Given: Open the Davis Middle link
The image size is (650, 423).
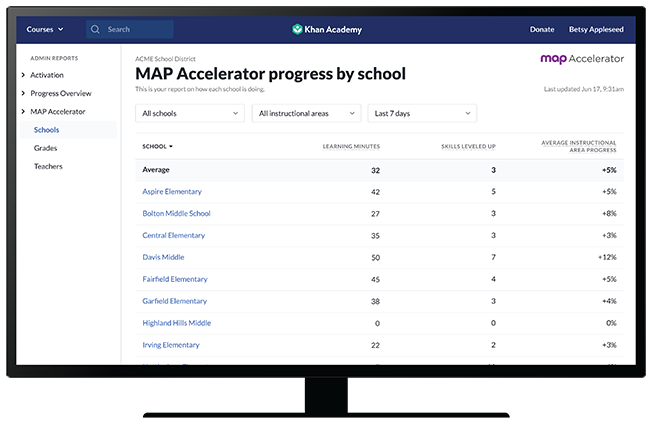Looking at the screenshot, I should [x=163, y=257].
